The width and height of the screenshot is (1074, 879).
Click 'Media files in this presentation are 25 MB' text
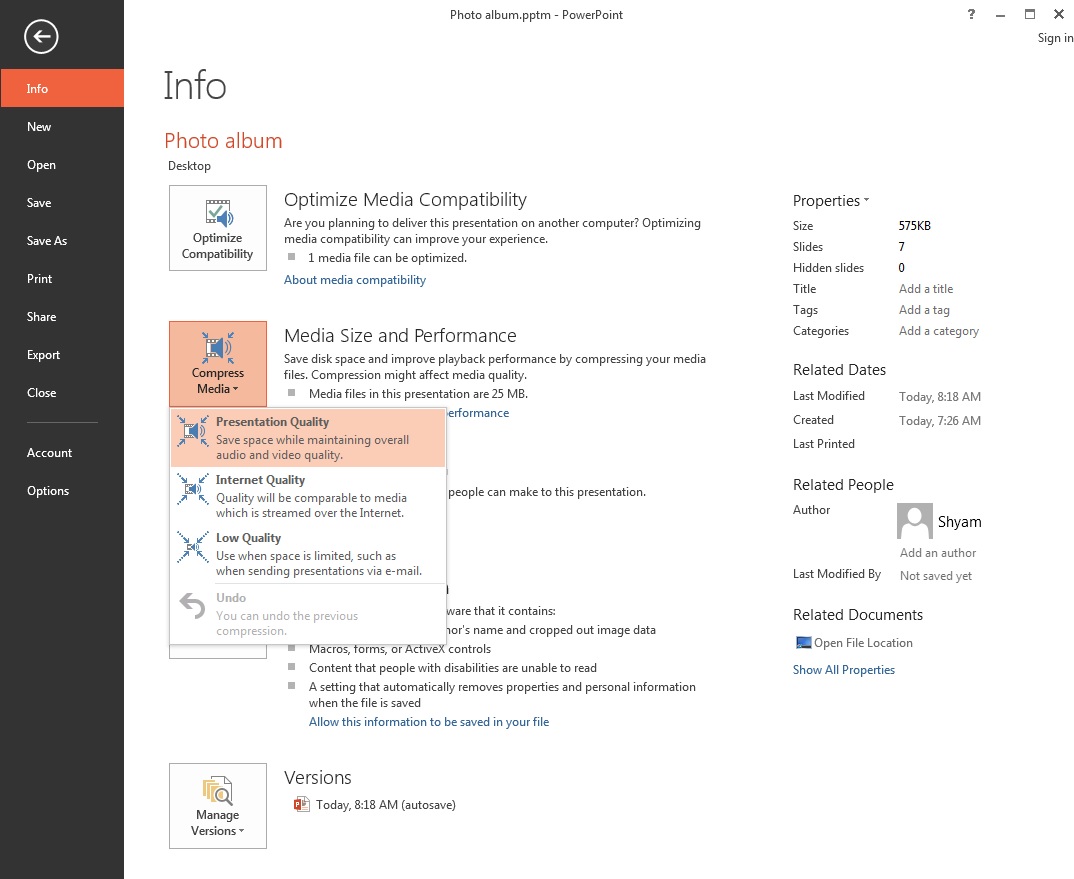coord(418,393)
